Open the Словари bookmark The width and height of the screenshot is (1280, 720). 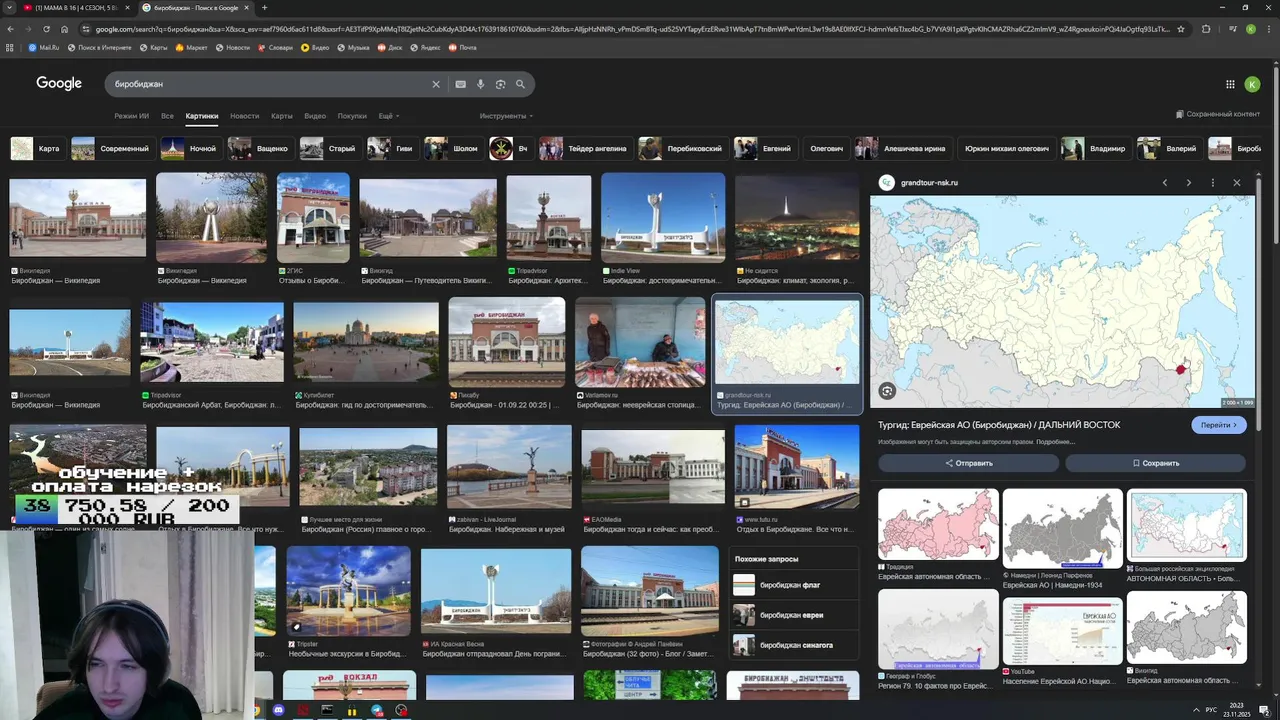(x=275, y=47)
